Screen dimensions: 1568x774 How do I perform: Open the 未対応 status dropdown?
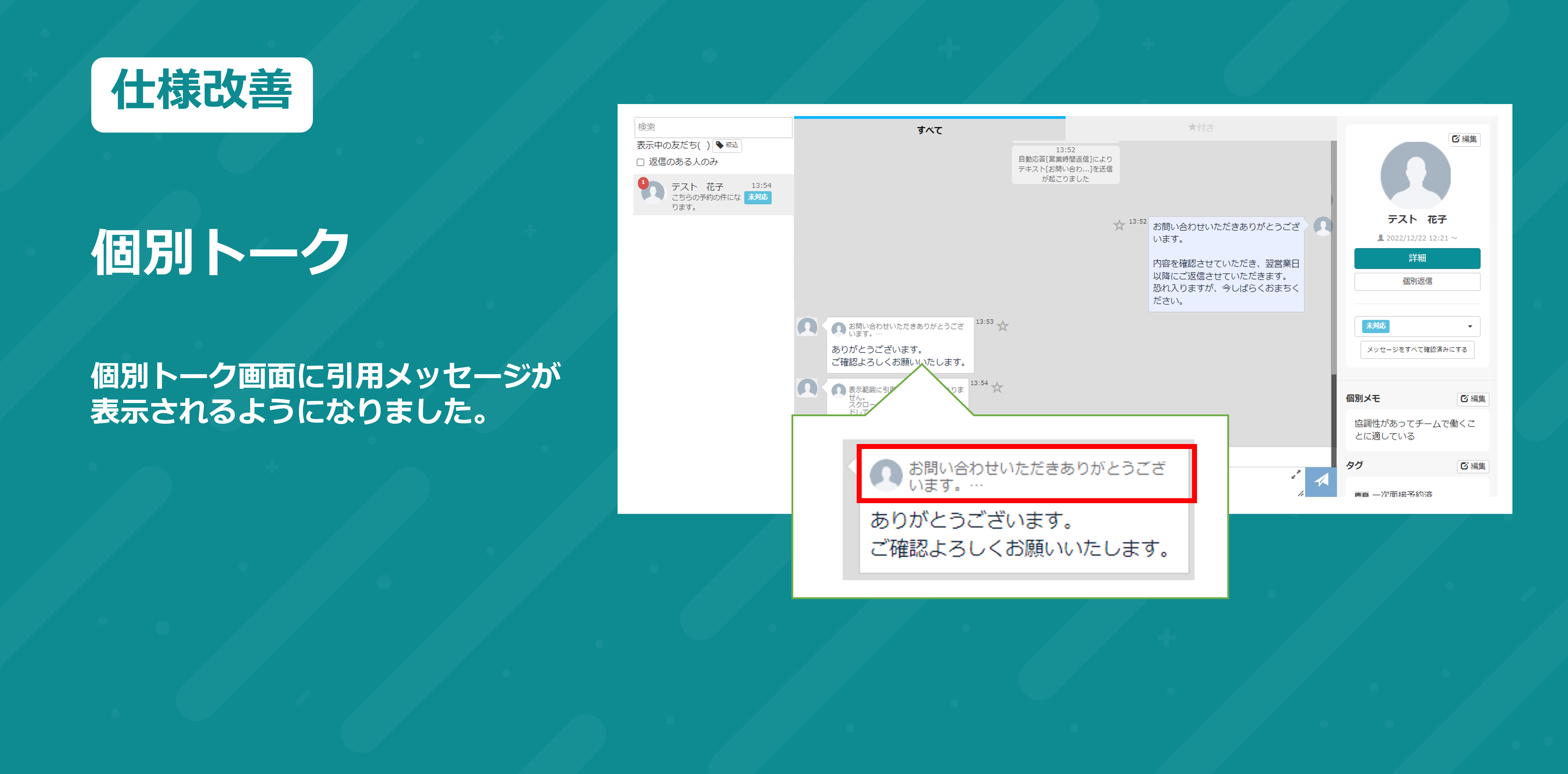[1417, 326]
